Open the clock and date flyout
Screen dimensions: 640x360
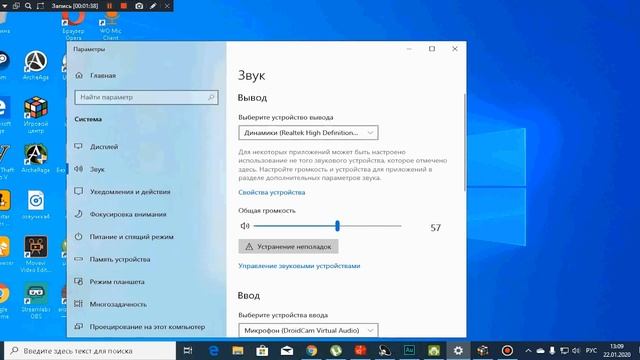tap(617, 351)
